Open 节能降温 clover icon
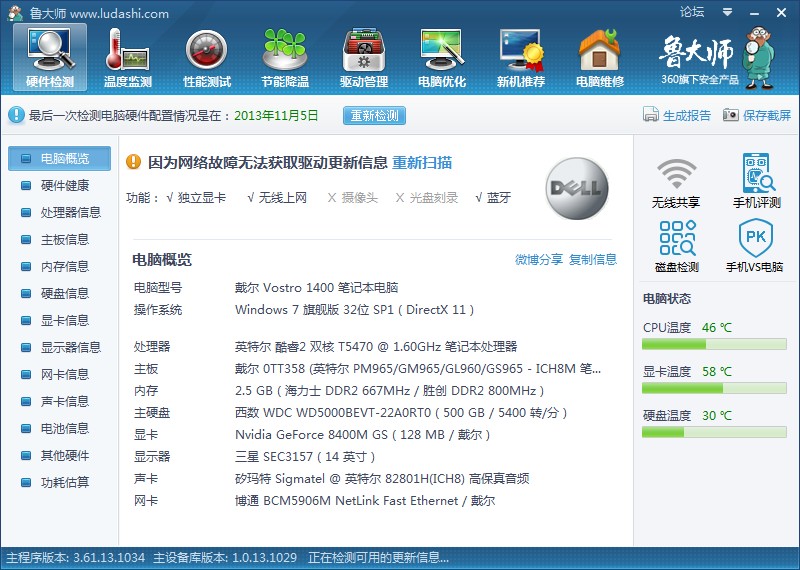Screen dimensions: 800x570 [285, 57]
